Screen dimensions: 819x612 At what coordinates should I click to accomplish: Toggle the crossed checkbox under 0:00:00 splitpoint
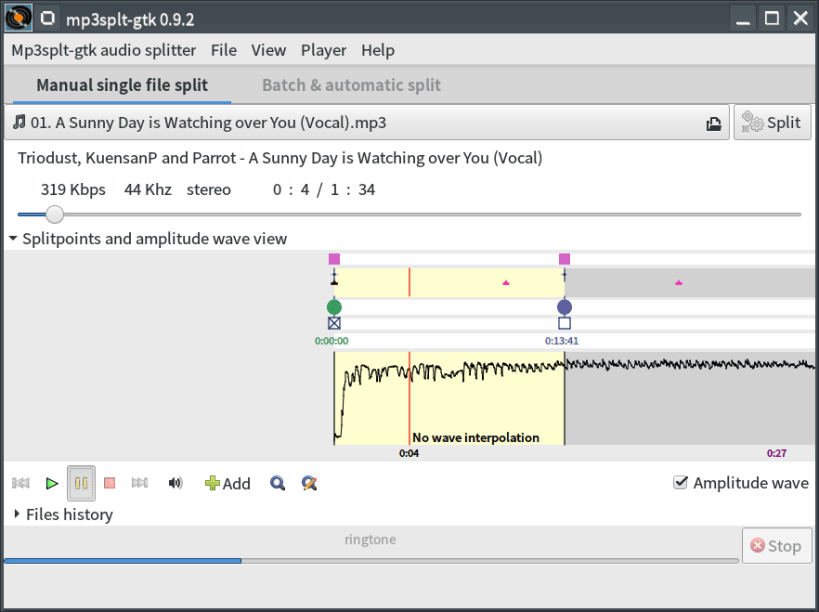[334, 323]
